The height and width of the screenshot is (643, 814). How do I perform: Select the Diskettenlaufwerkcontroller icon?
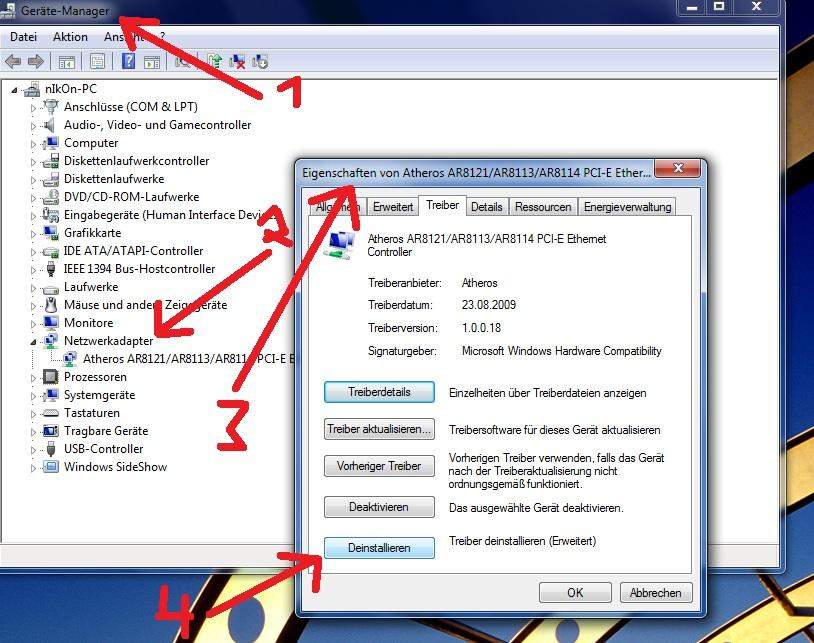click(50, 161)
